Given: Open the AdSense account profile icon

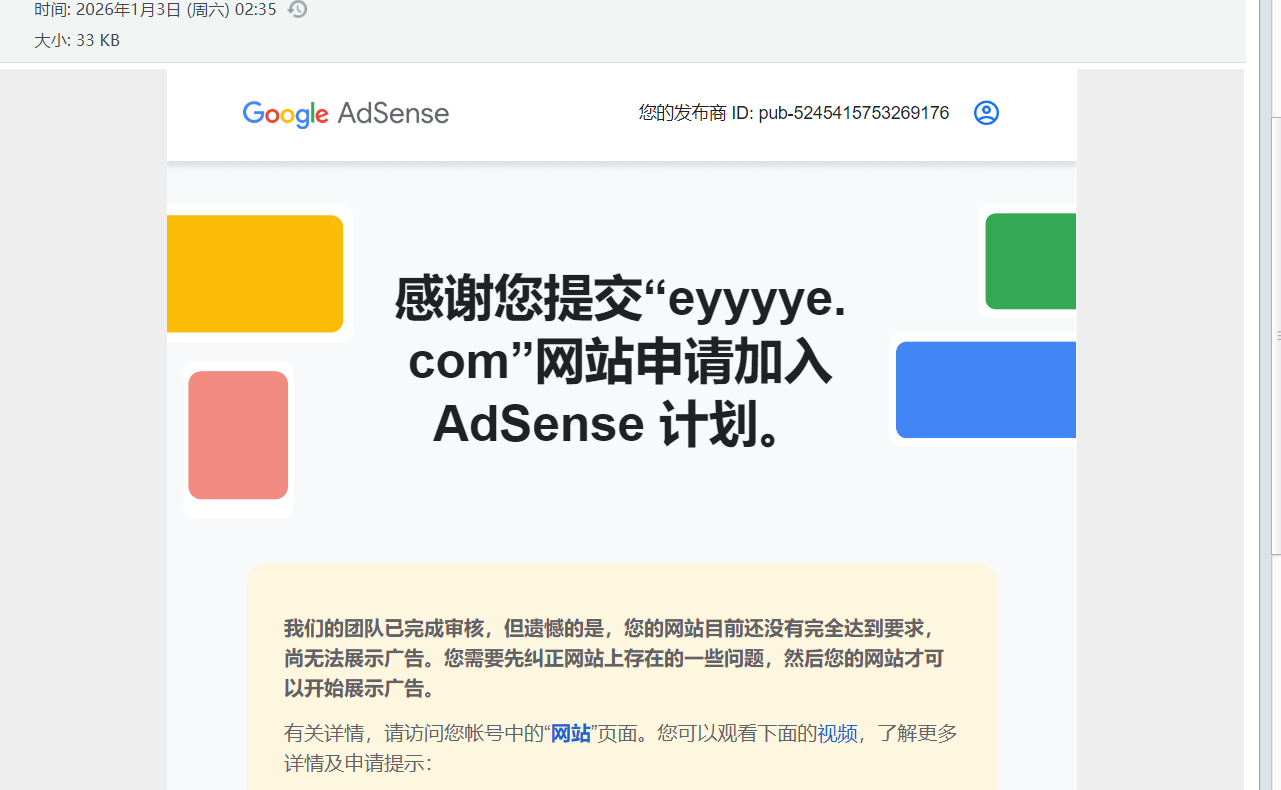Looking at the screenshot, I should (986, 113).
